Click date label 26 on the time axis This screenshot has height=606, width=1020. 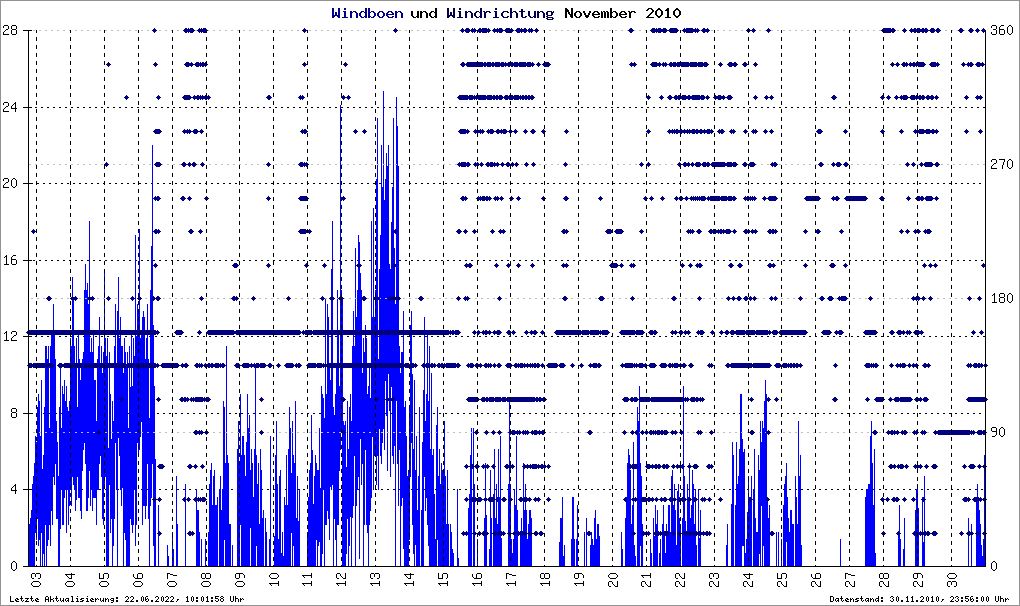click(816, 580)
